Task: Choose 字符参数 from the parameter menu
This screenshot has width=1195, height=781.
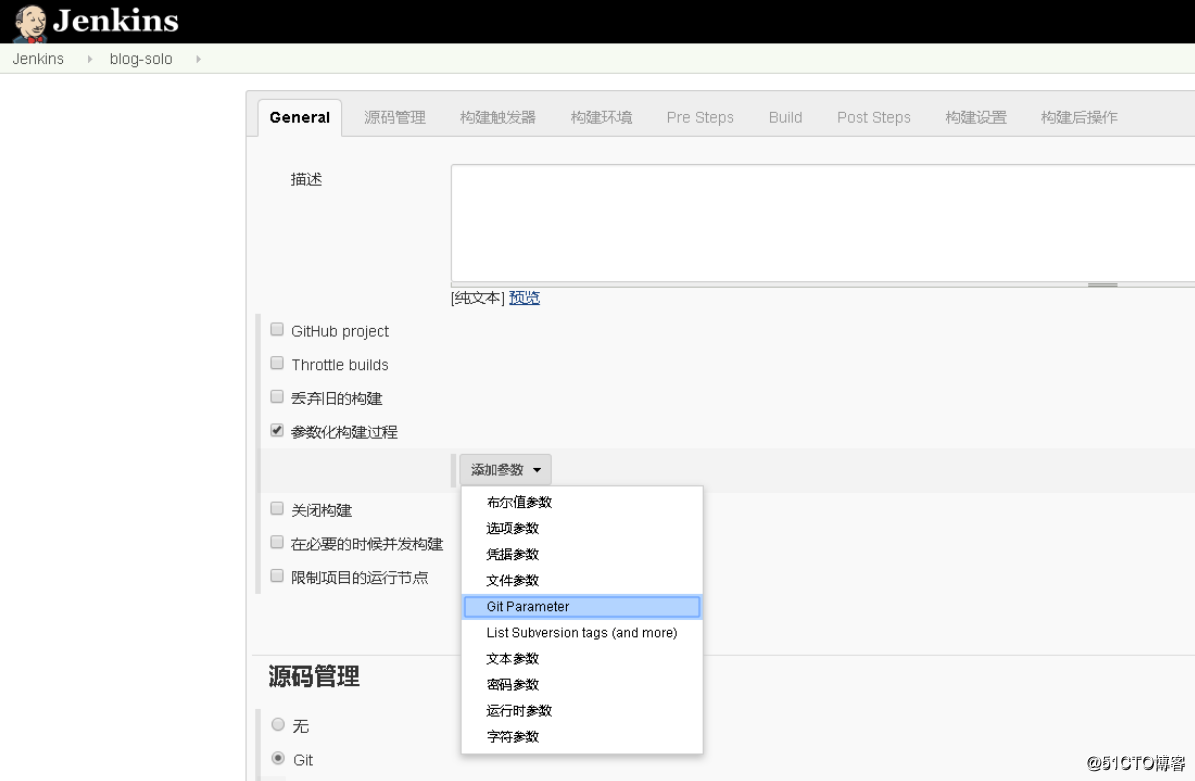Action: (581, 736)
